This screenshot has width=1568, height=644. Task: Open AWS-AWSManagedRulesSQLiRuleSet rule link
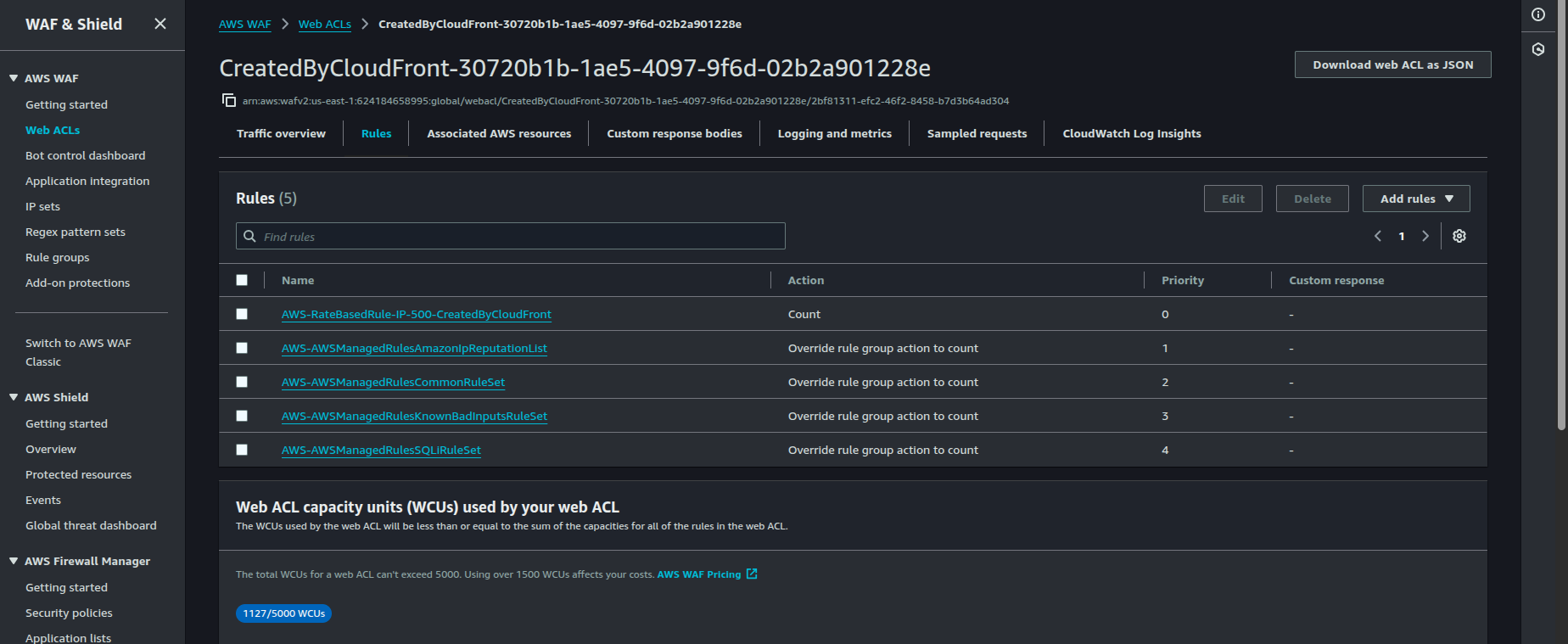click(381, 450)
